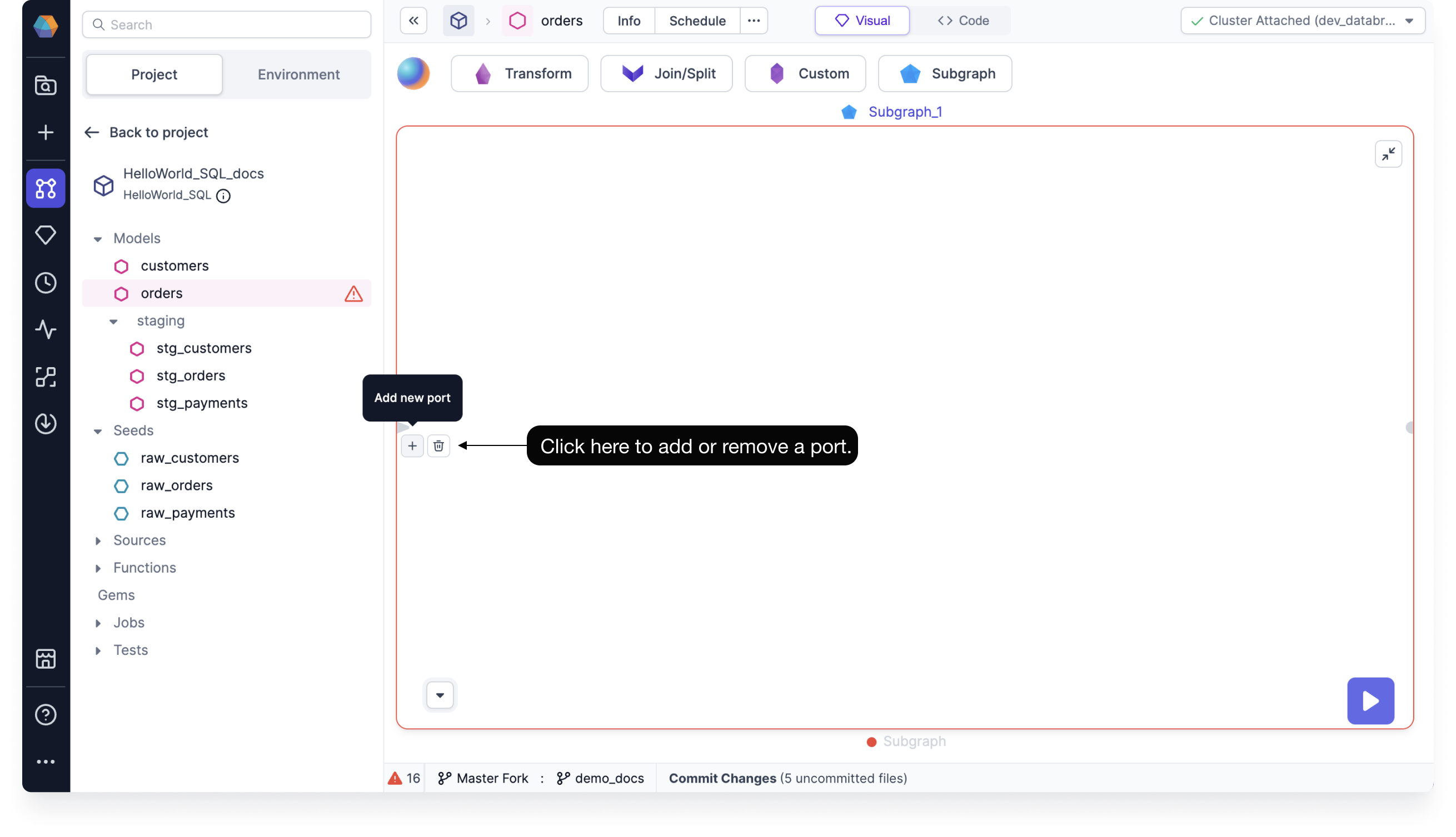This screenshot has height=837, width=1456.
Task: Open the IDE pipeline graph icon in sidebar
Action: point(46,188)
